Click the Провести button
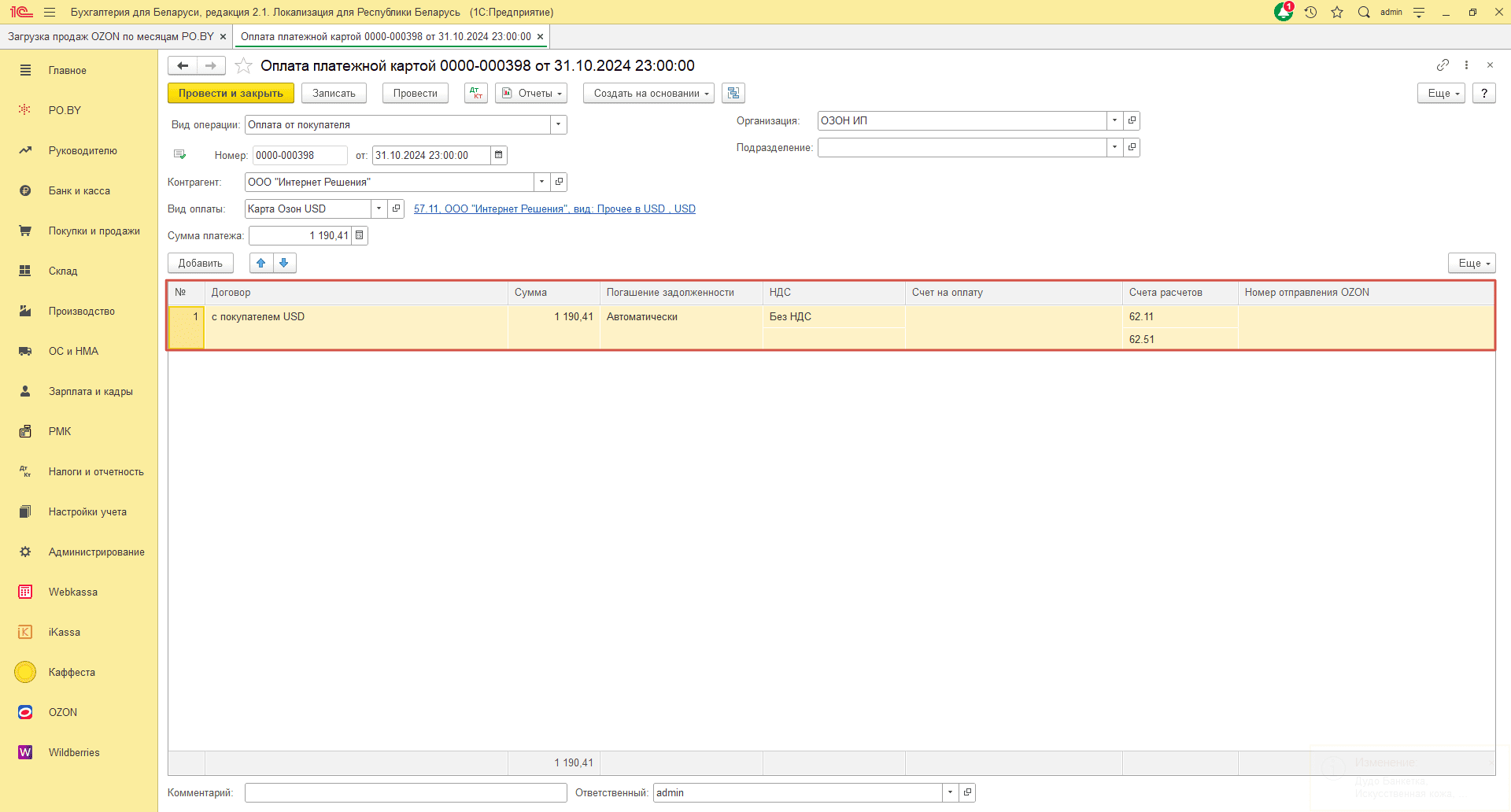 click(x=415, y=93)
